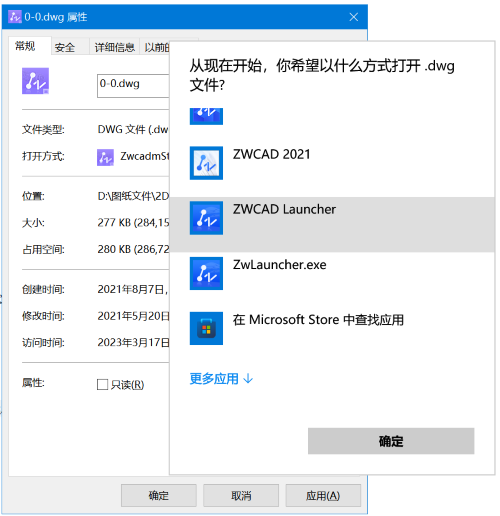
Task: Click the 大小 value 277 KB
Action: pyautogui.click(x=133, y=223)
